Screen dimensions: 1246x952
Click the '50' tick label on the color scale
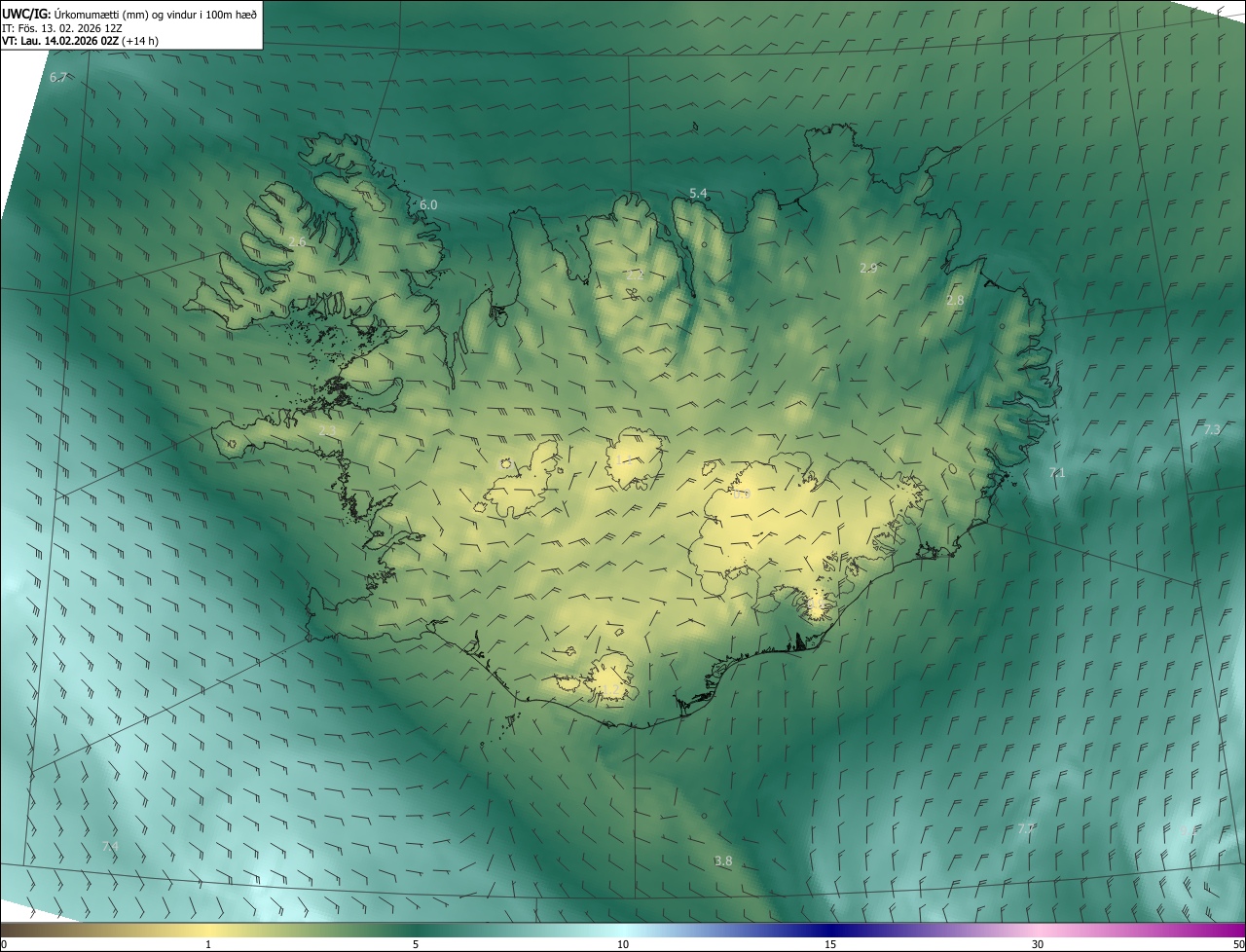pos(1238,944)
